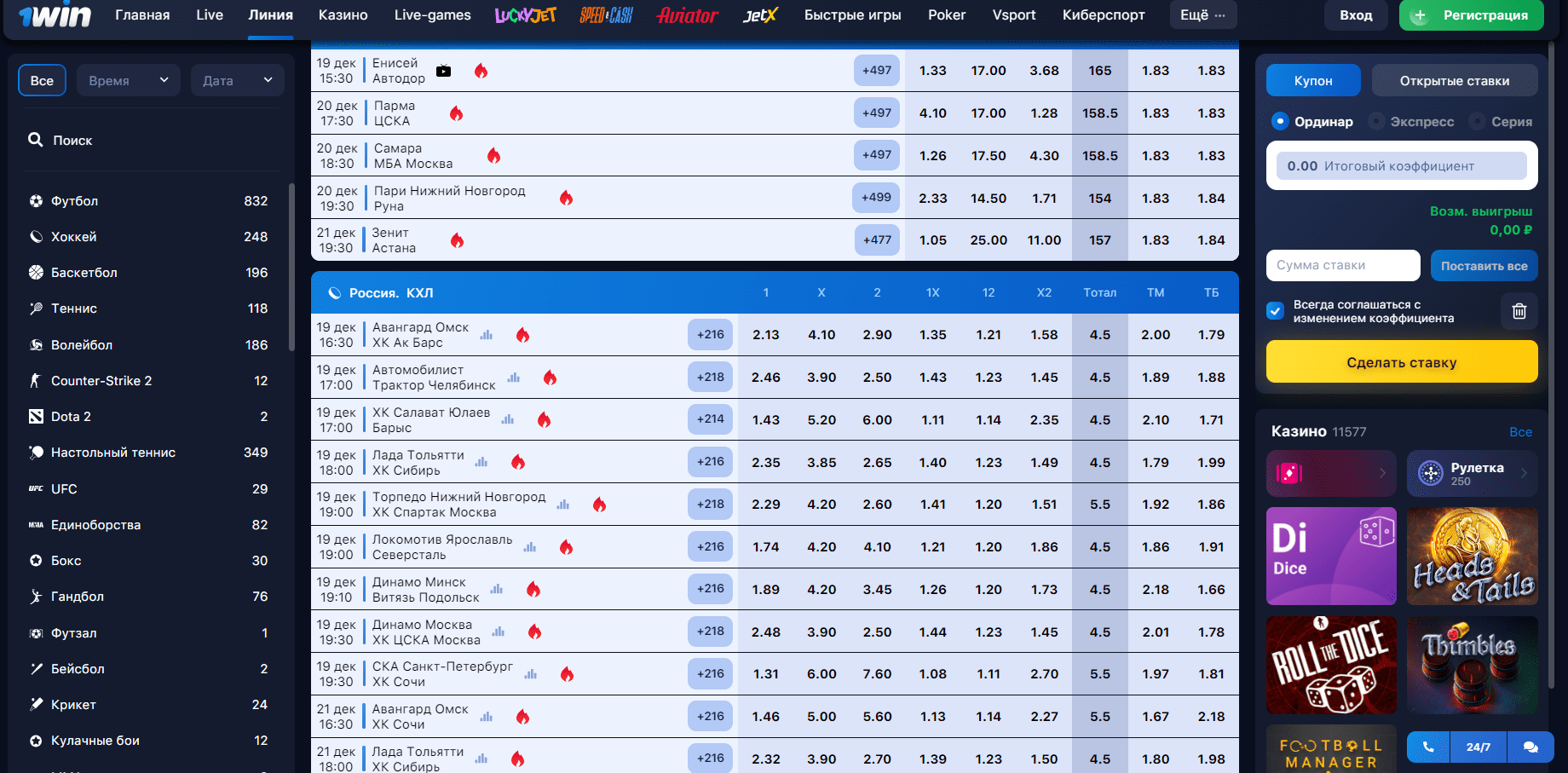The height and width of the screenshot is (773, 1568).
Task: Select the Все filter toggle
Action: 42,80
